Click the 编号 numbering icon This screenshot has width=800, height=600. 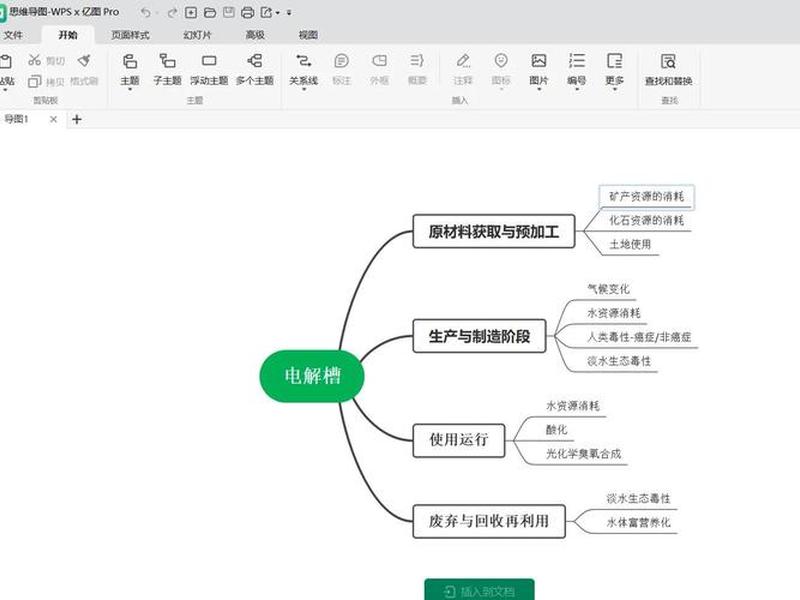tap(577, 61)
